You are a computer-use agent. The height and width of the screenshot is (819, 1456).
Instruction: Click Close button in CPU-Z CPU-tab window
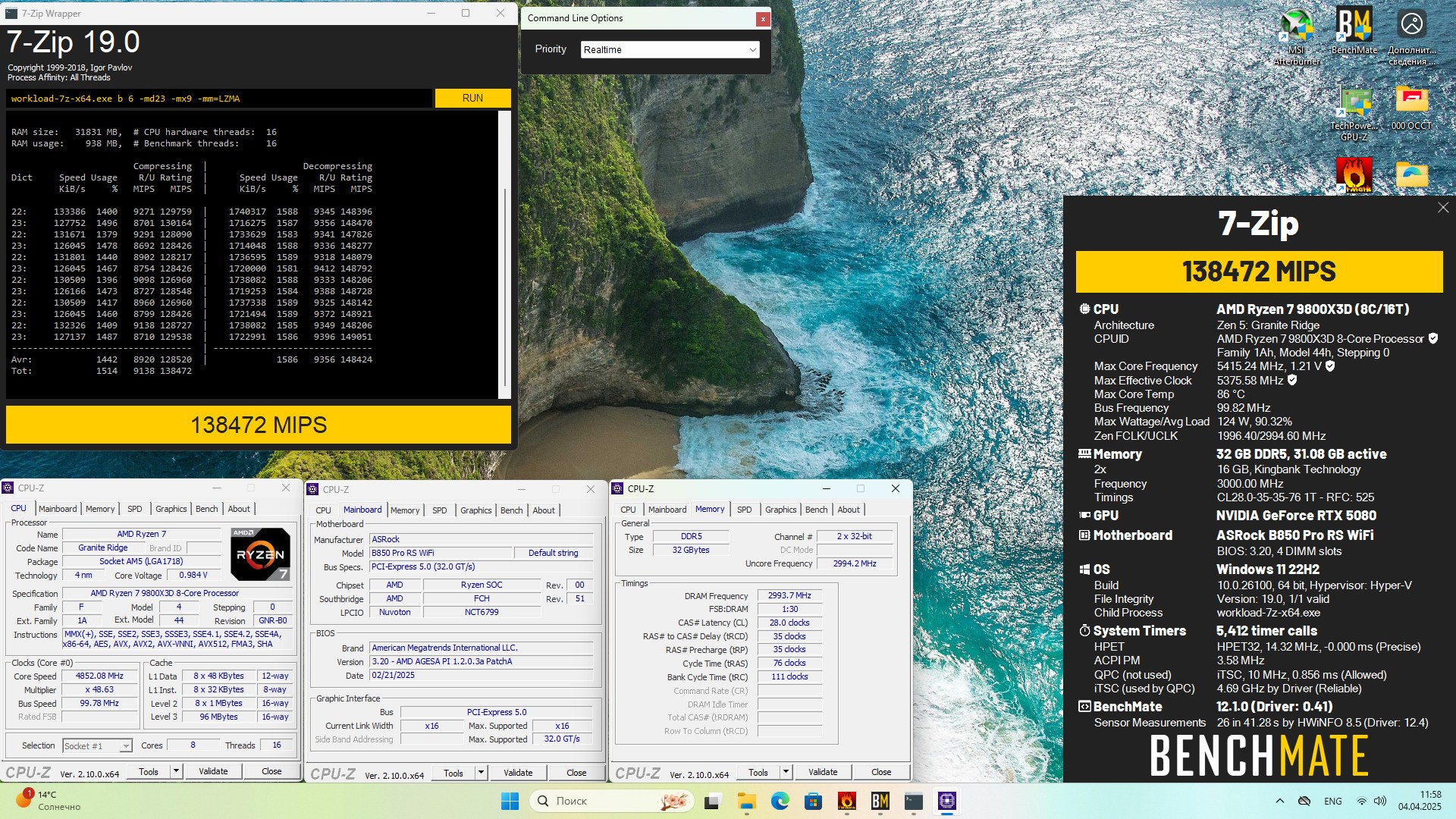tap(271, 771)
